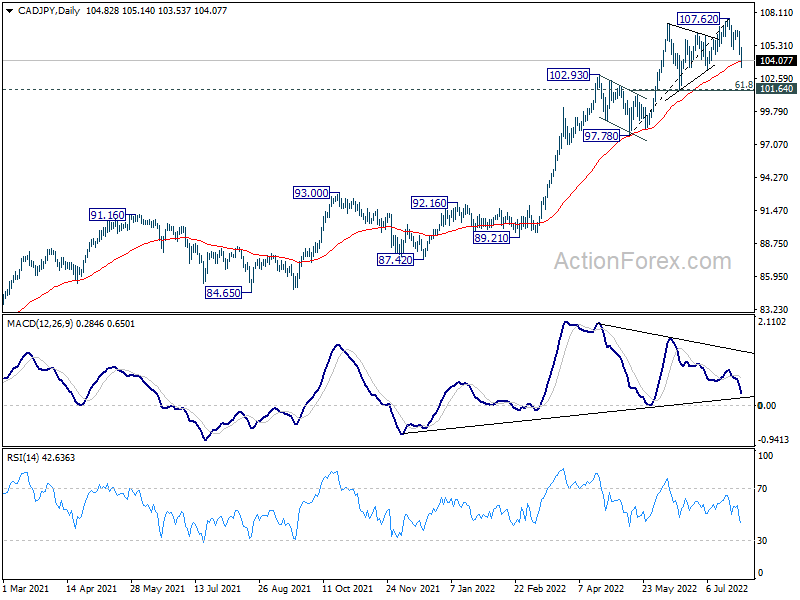
Task: Select the 92.160 price label
Action: 430,203
